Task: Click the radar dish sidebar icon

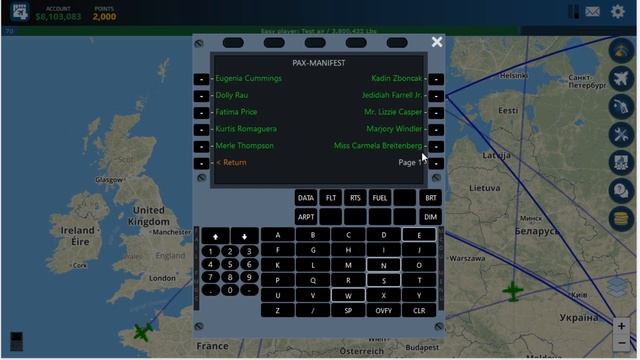Action: [621, 50]
